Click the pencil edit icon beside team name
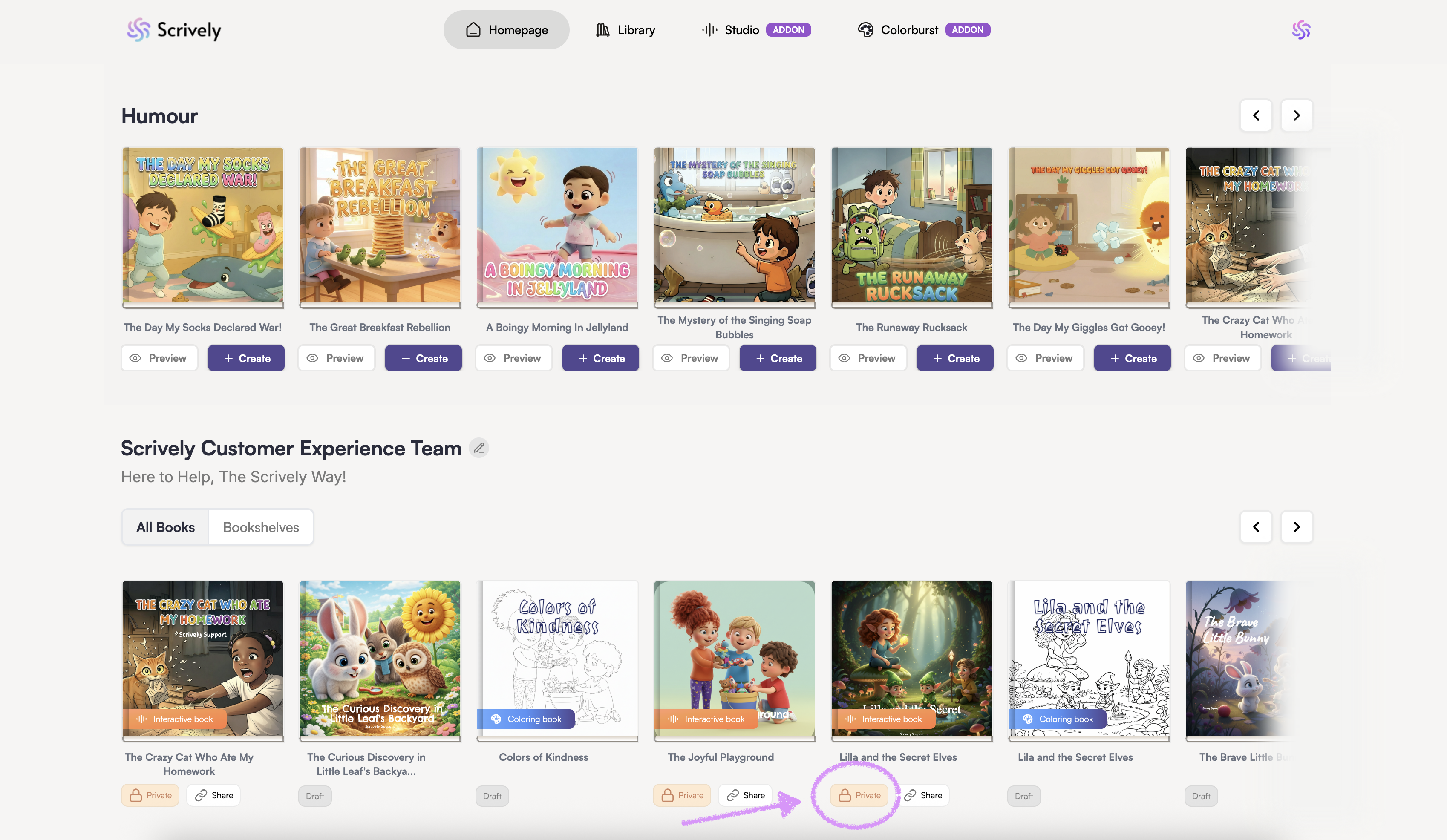The height and width of the screenshot is (840, 1447). tap(479, 448)
